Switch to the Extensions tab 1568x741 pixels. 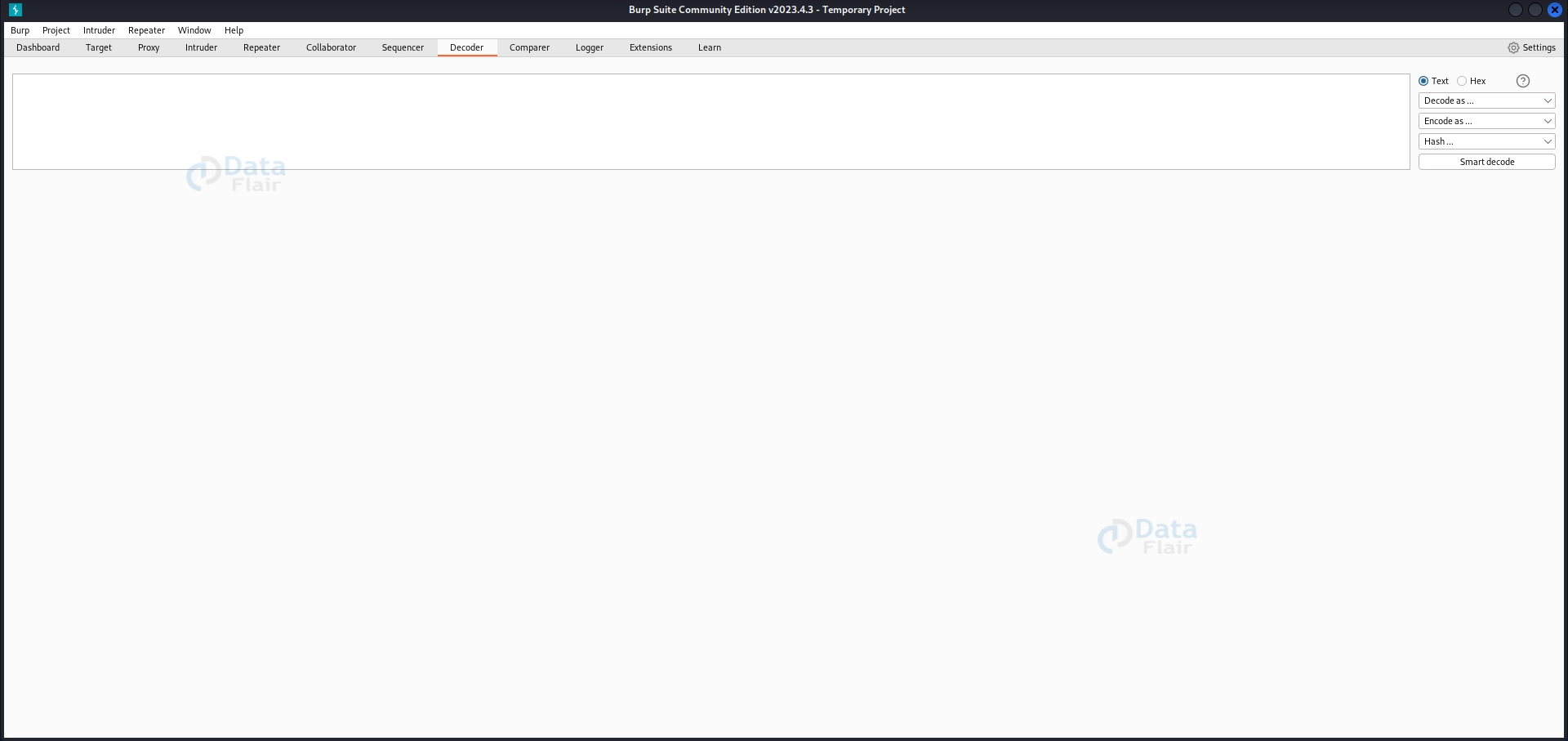click(x=651, y=47)
